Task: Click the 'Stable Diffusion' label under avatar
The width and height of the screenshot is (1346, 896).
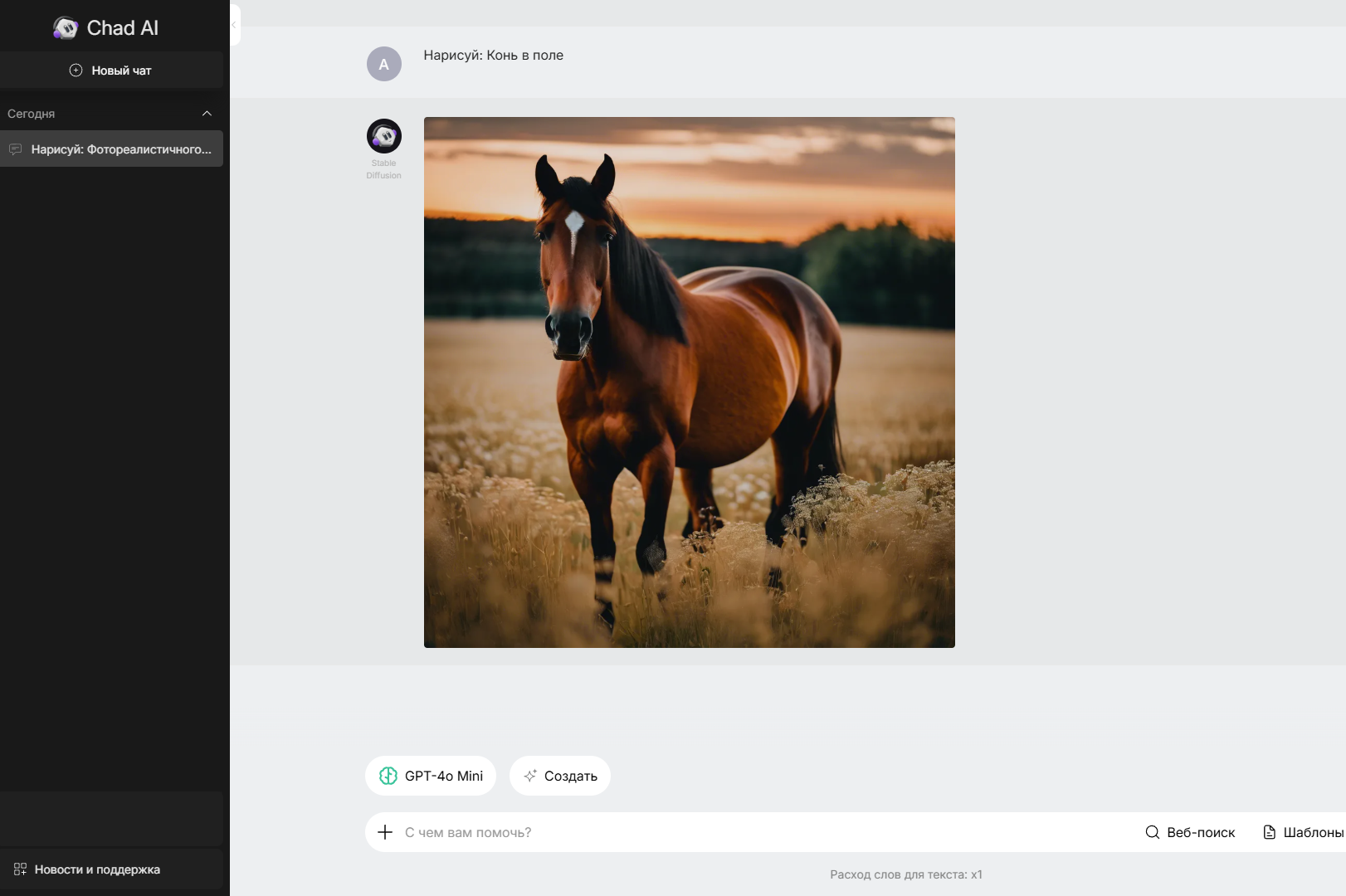Action: pyautogui.click(x=383, y=169)
